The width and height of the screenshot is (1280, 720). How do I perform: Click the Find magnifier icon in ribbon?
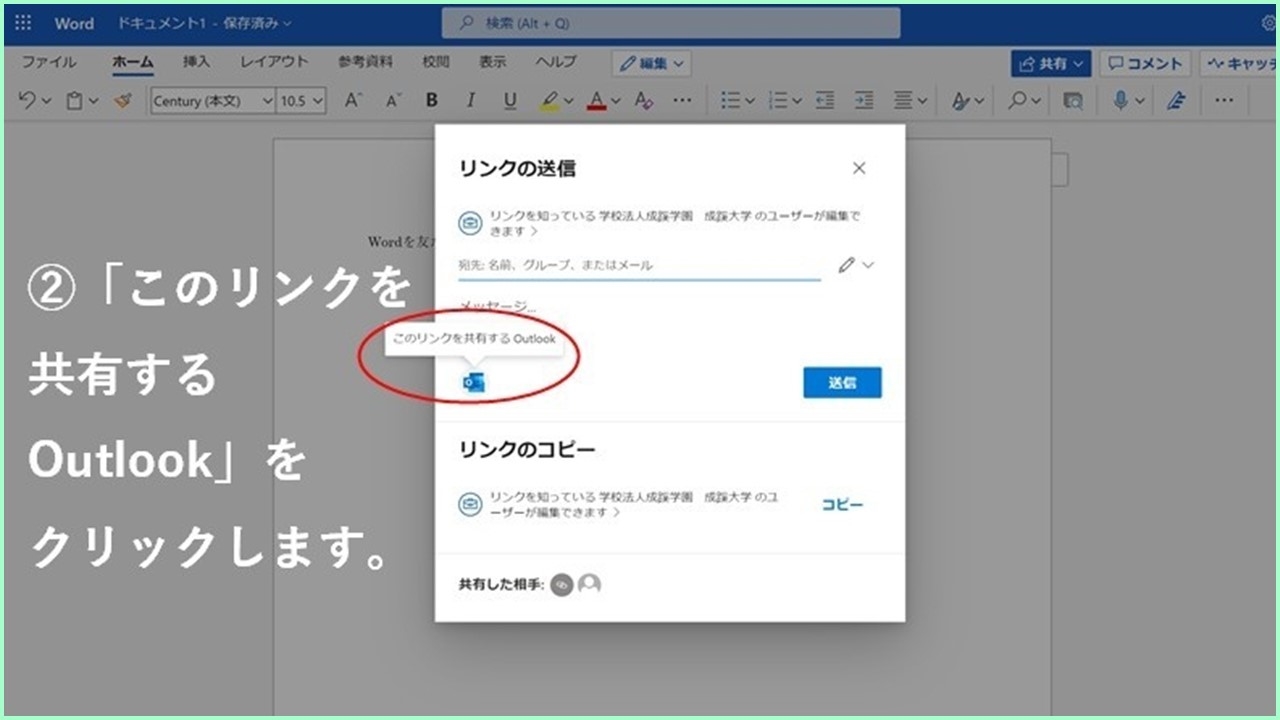1017,100
